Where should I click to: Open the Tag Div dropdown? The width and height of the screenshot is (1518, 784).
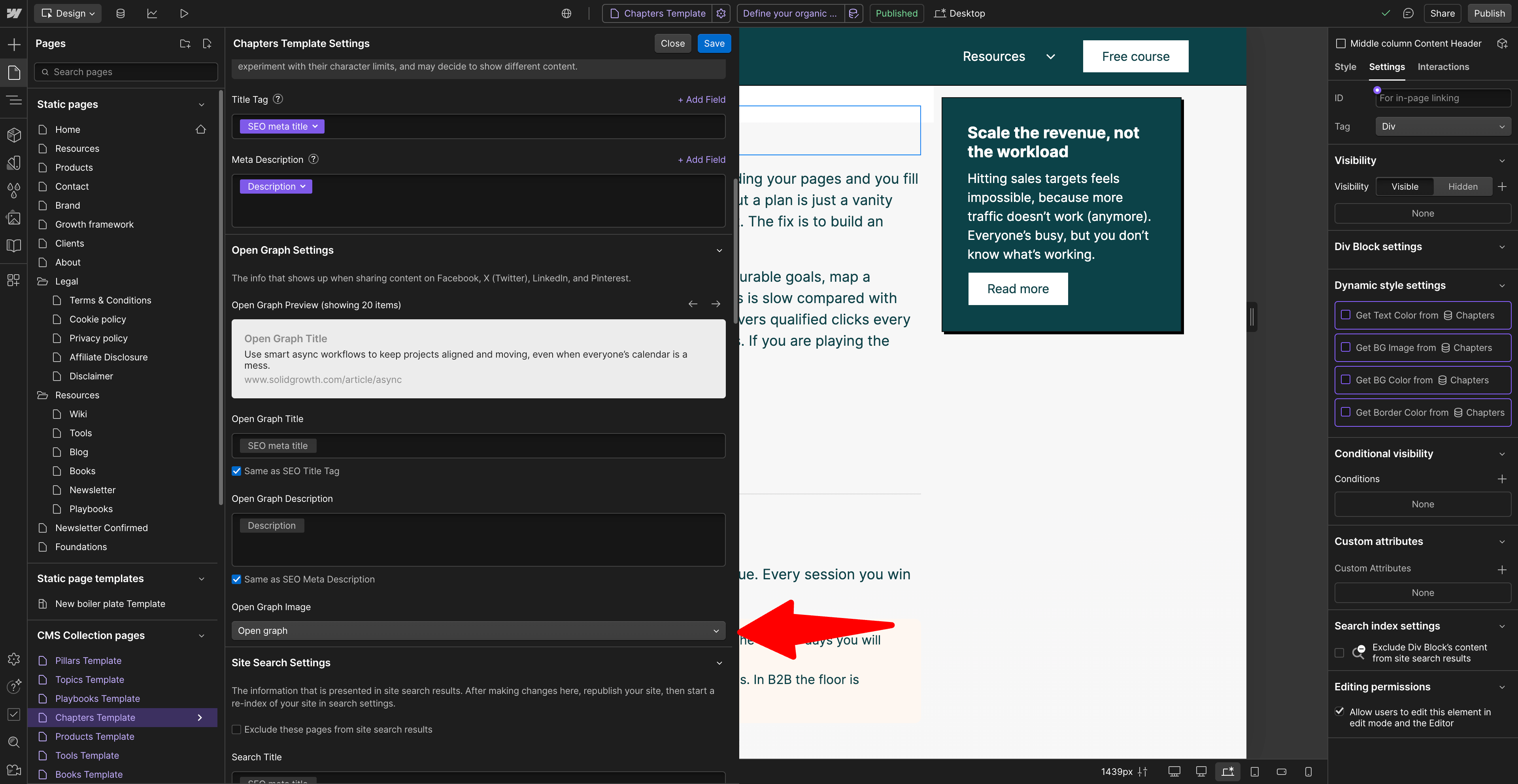tap(1442, 126)
